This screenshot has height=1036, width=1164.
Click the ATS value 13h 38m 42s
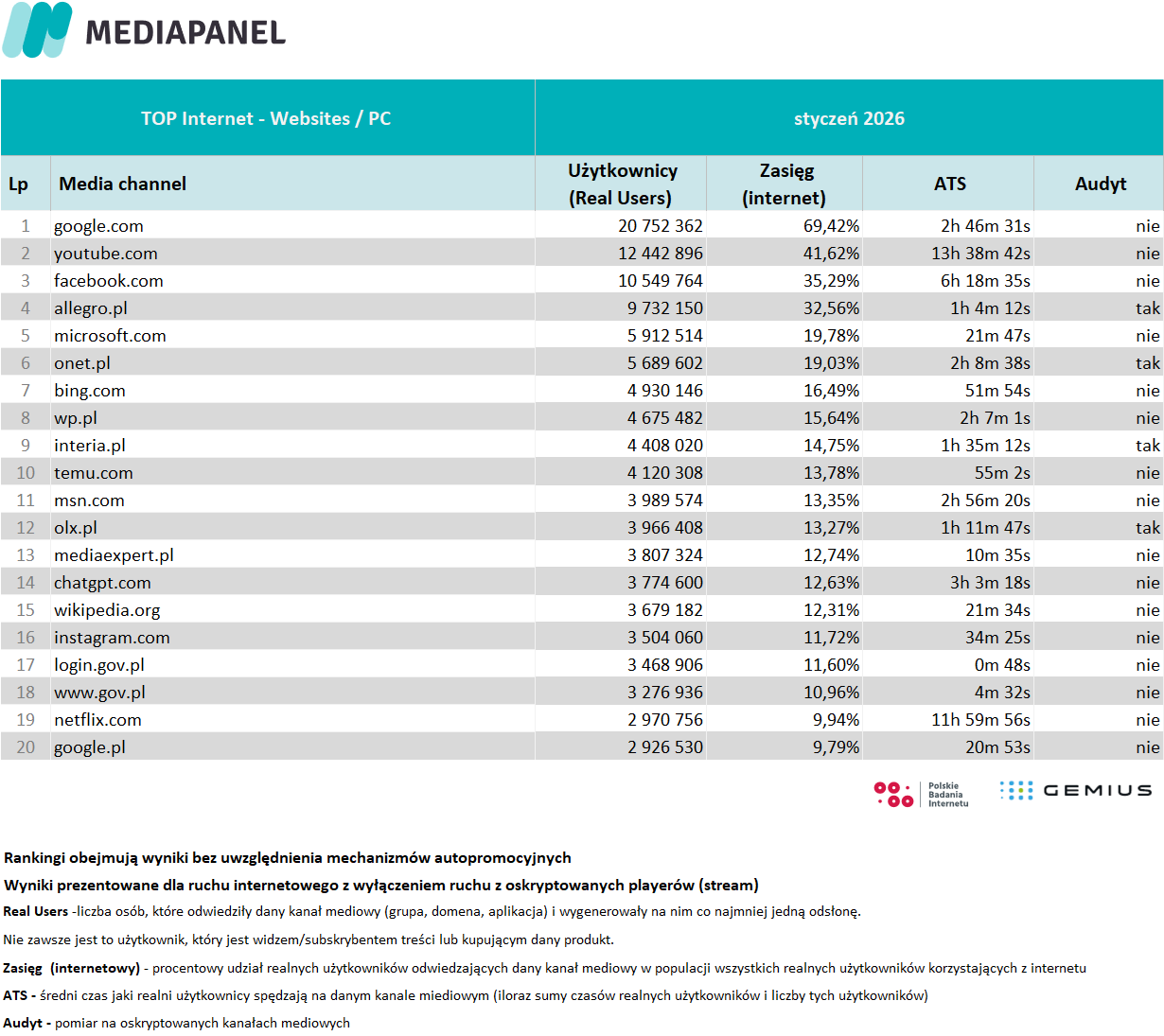point(980,254)
